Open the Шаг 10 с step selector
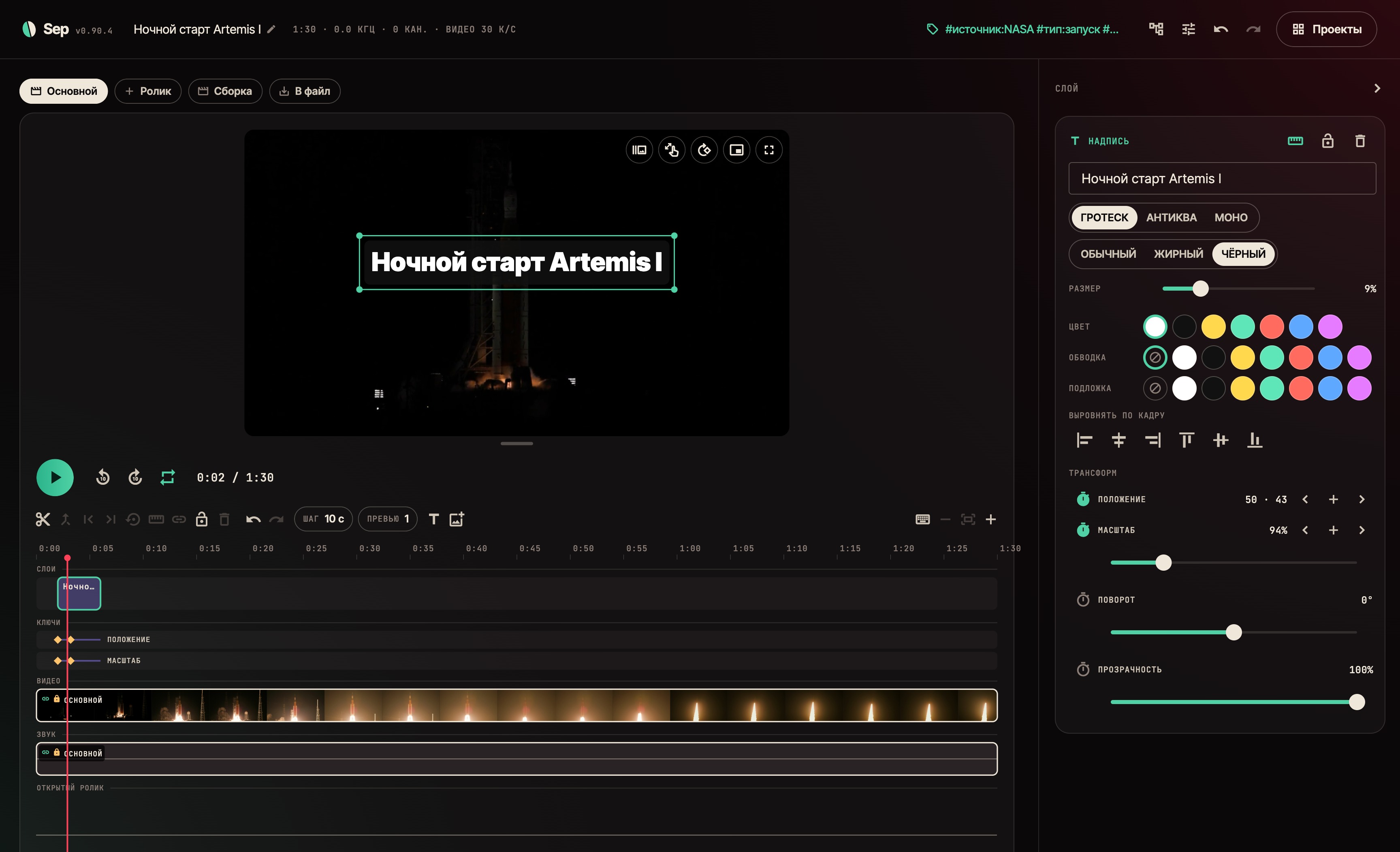The image size is (1400, 852). [323, 519]
